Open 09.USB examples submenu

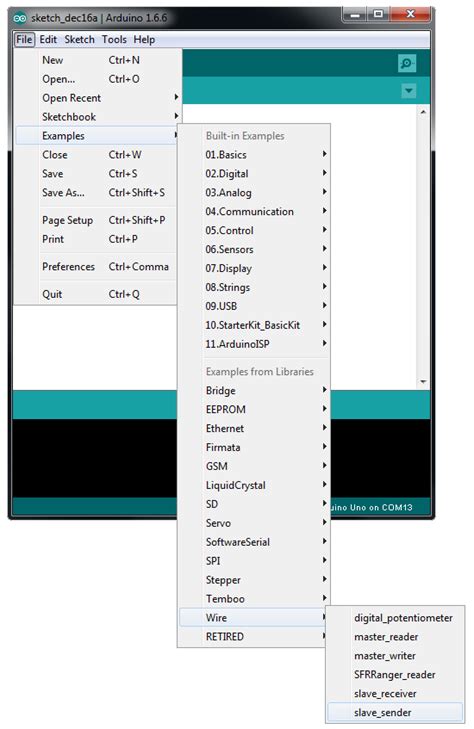point(254,306)
